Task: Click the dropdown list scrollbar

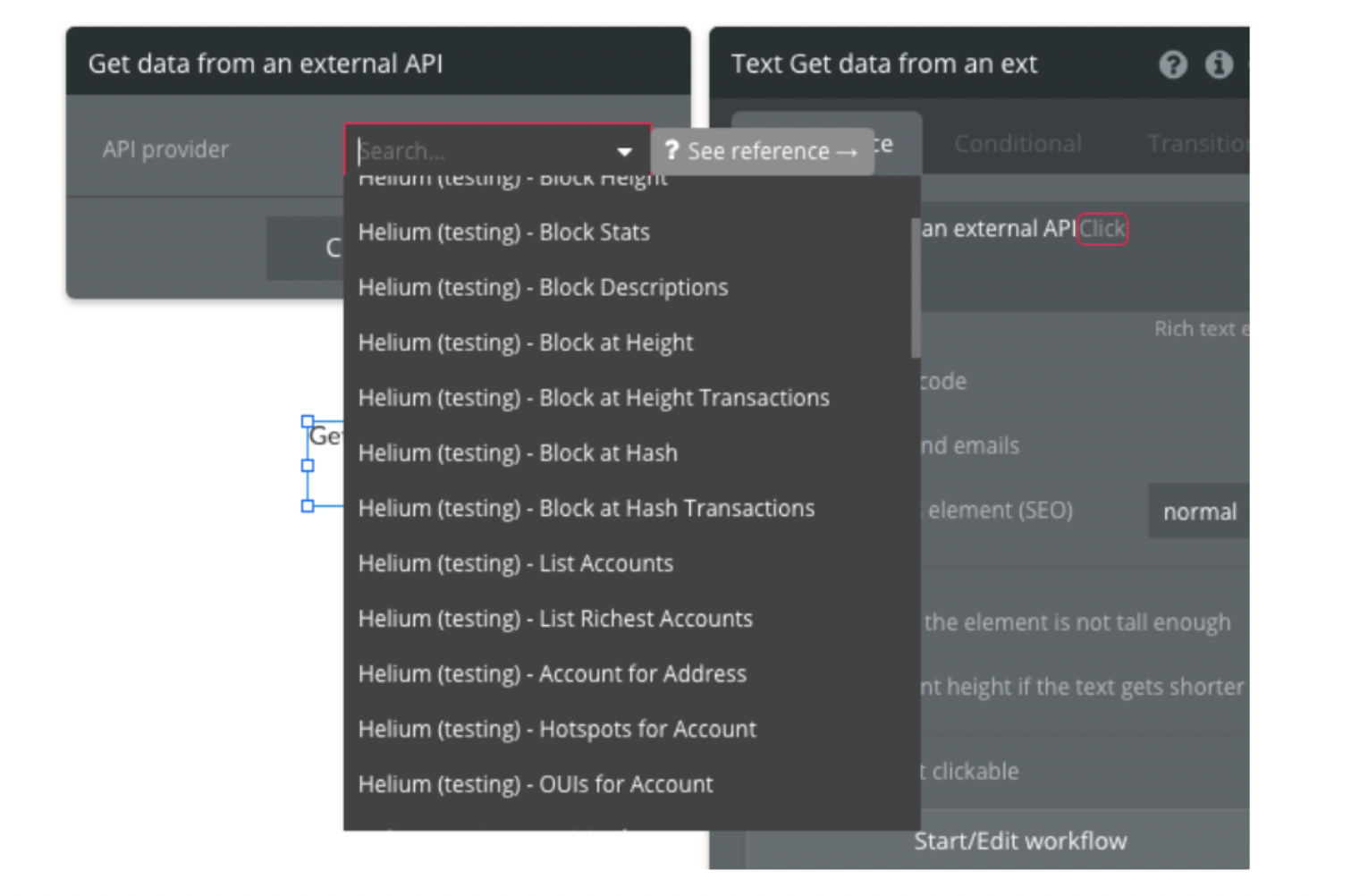Action: coord(916,288)
